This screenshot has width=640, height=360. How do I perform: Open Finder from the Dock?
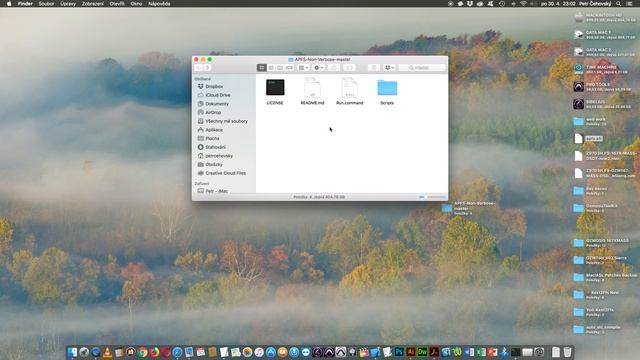[x=72, y=352]
